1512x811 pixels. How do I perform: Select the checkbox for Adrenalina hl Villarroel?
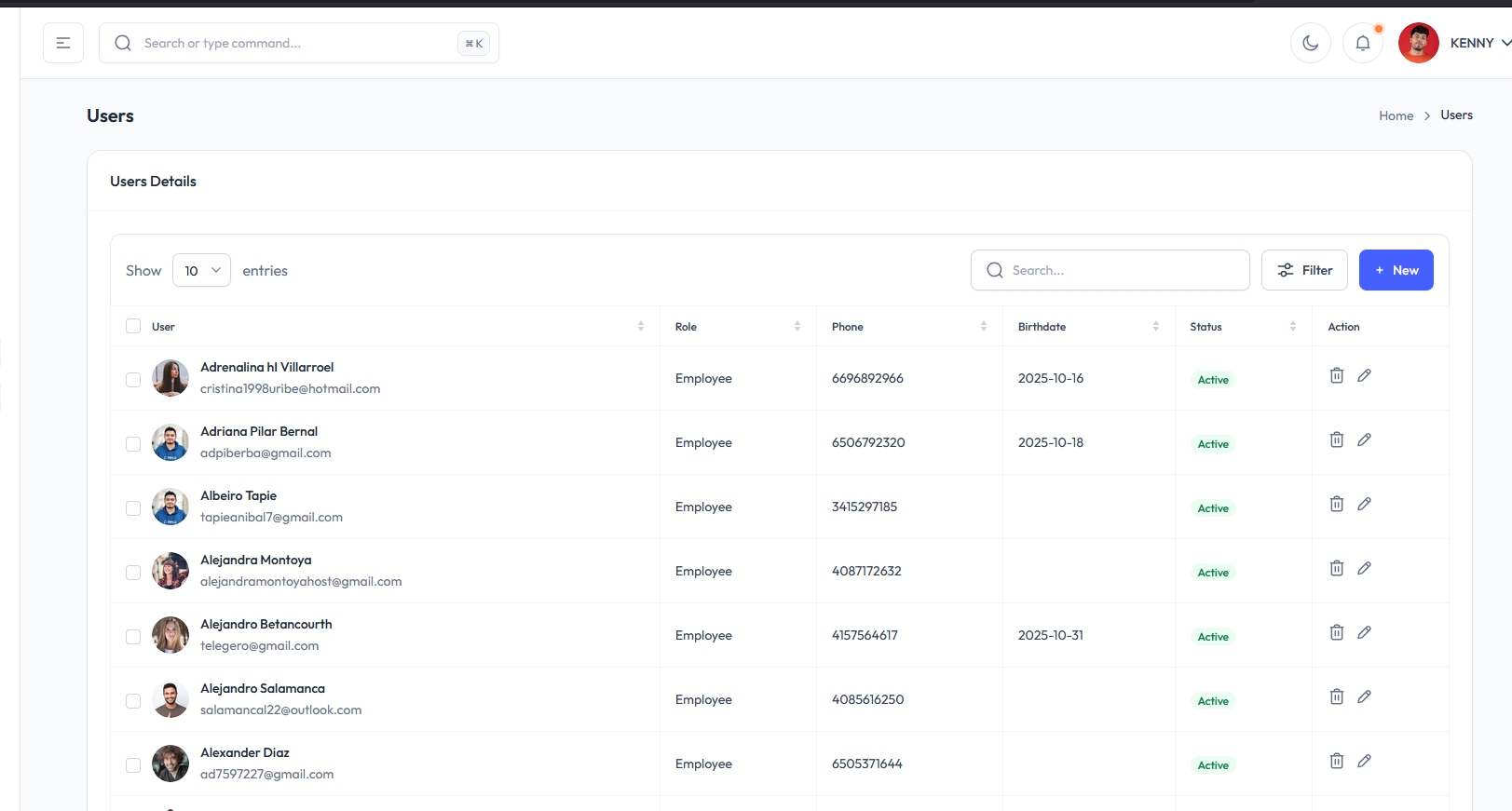pos(133,380)
